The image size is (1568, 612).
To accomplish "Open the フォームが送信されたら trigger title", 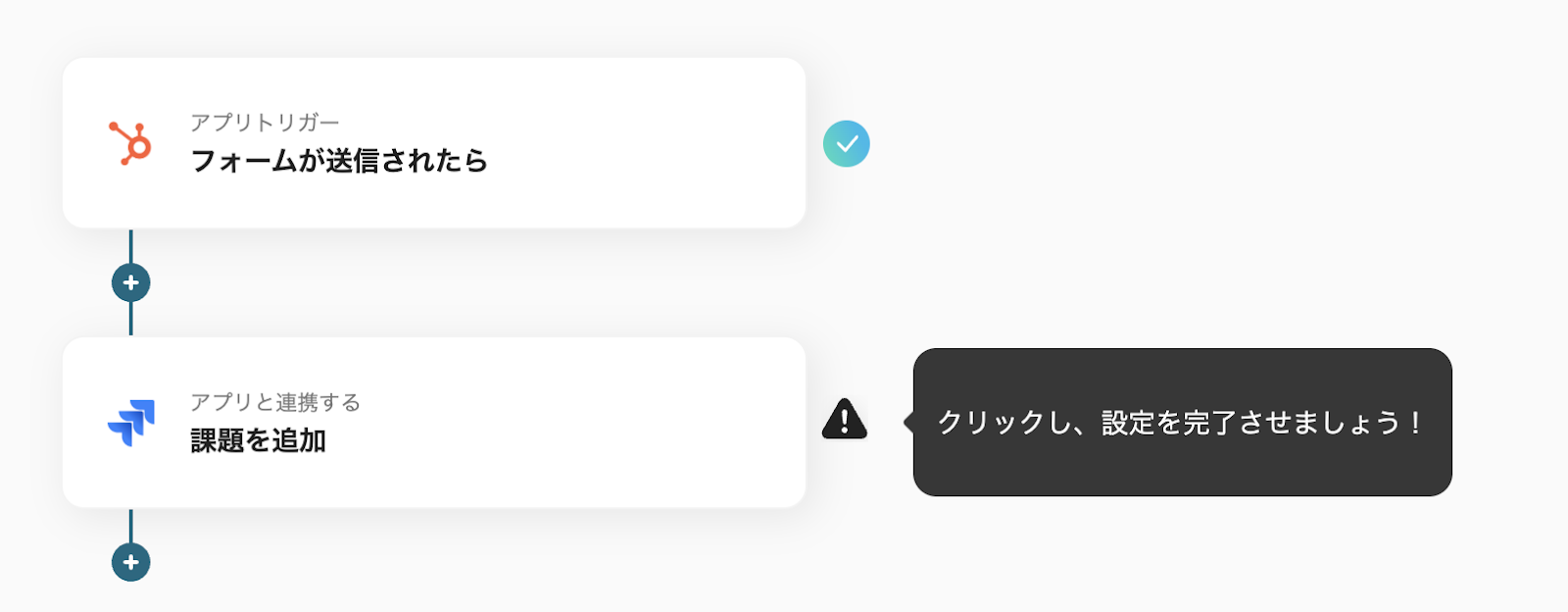I will tap(338, 161).
